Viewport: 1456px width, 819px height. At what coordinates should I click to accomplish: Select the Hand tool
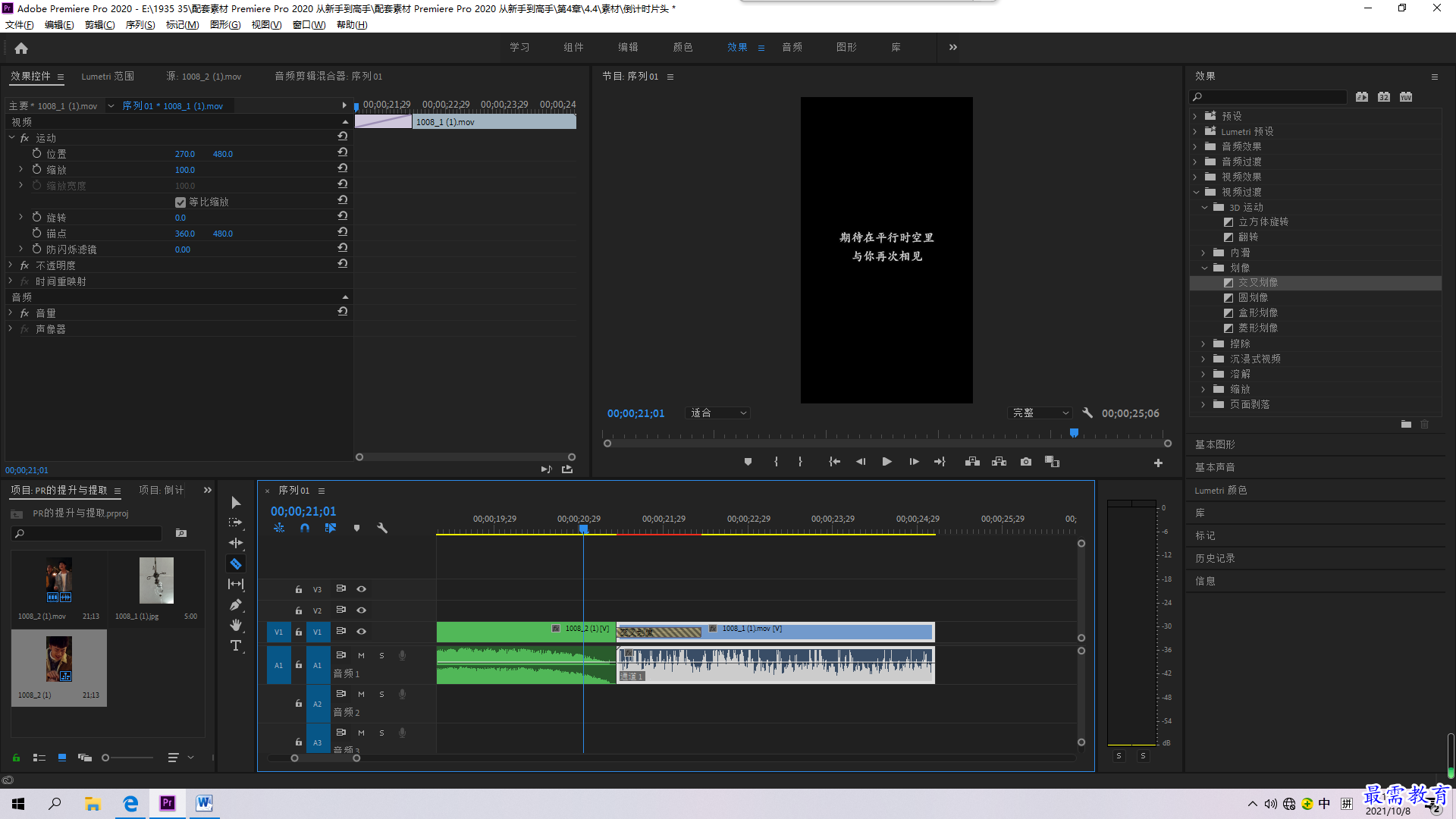pos(236,625)
